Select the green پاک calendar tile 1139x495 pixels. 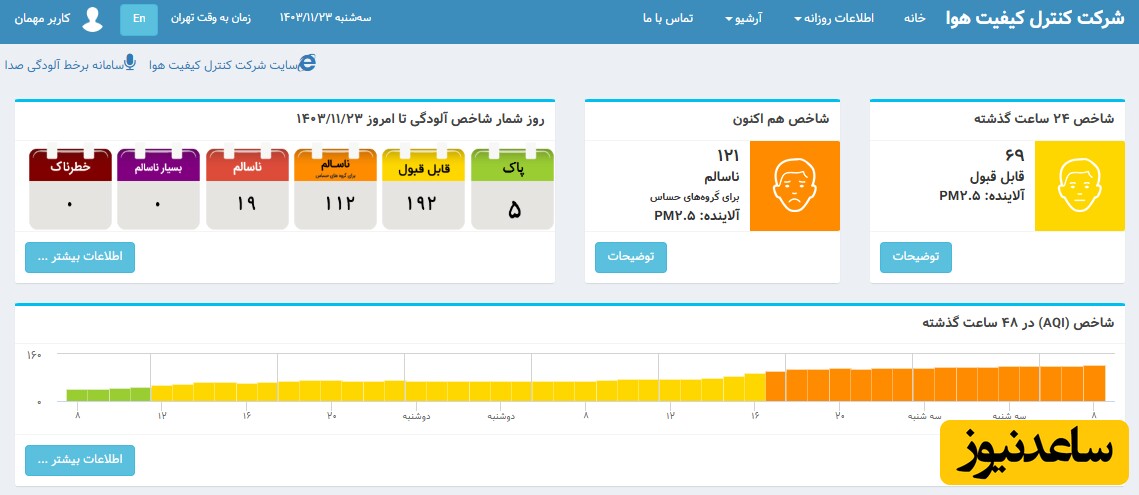pyautogui.click(x=512, y=189)
